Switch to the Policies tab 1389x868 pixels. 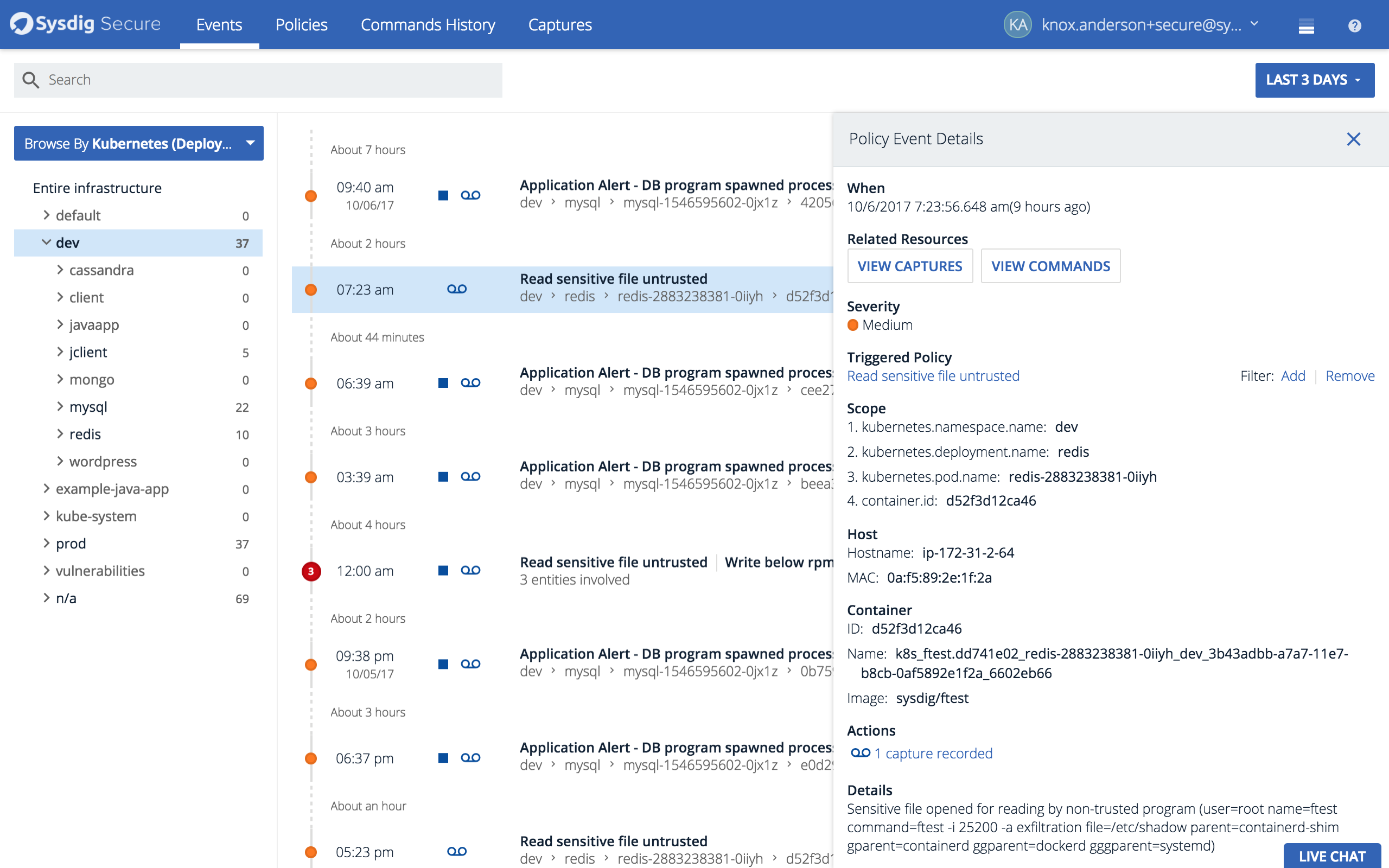point(301,25)
